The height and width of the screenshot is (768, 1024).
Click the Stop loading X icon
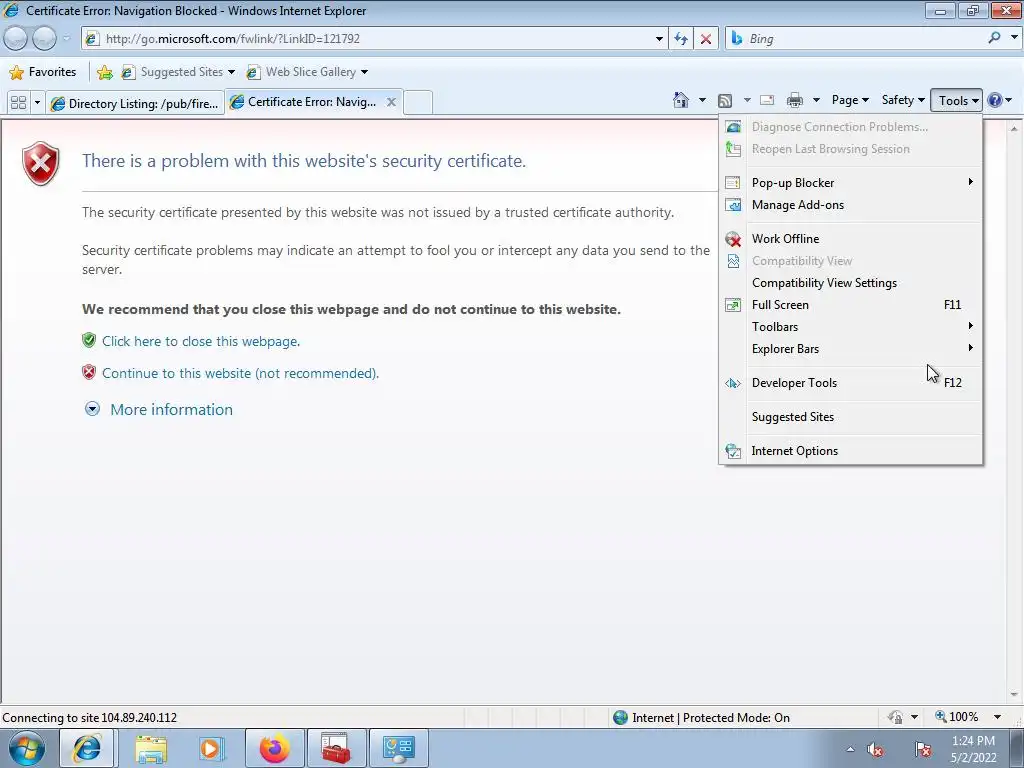pyautogui.click(x=705, y=39)
